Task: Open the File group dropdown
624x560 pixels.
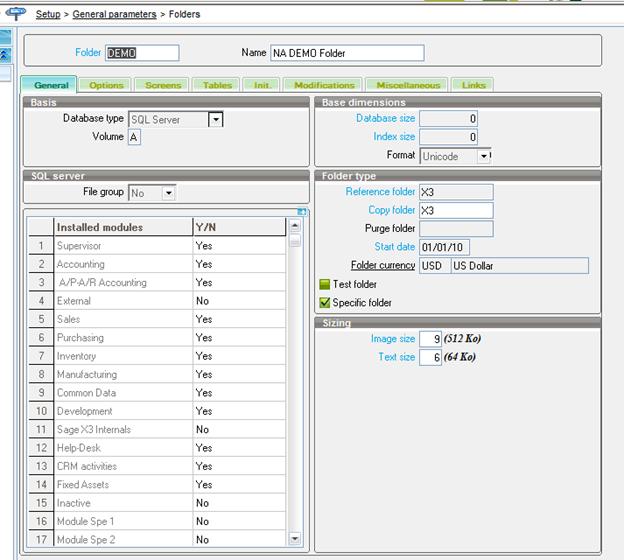Action: click(168, 193)
